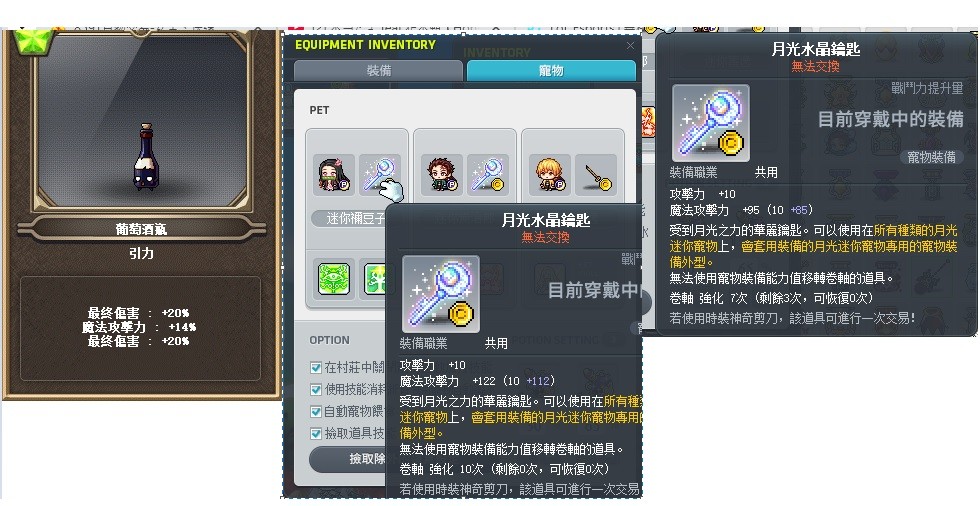Screen dimensions: 980x506
Task: Toggle the 在村莊中關 checkbox
Action: tap(316, 368)
